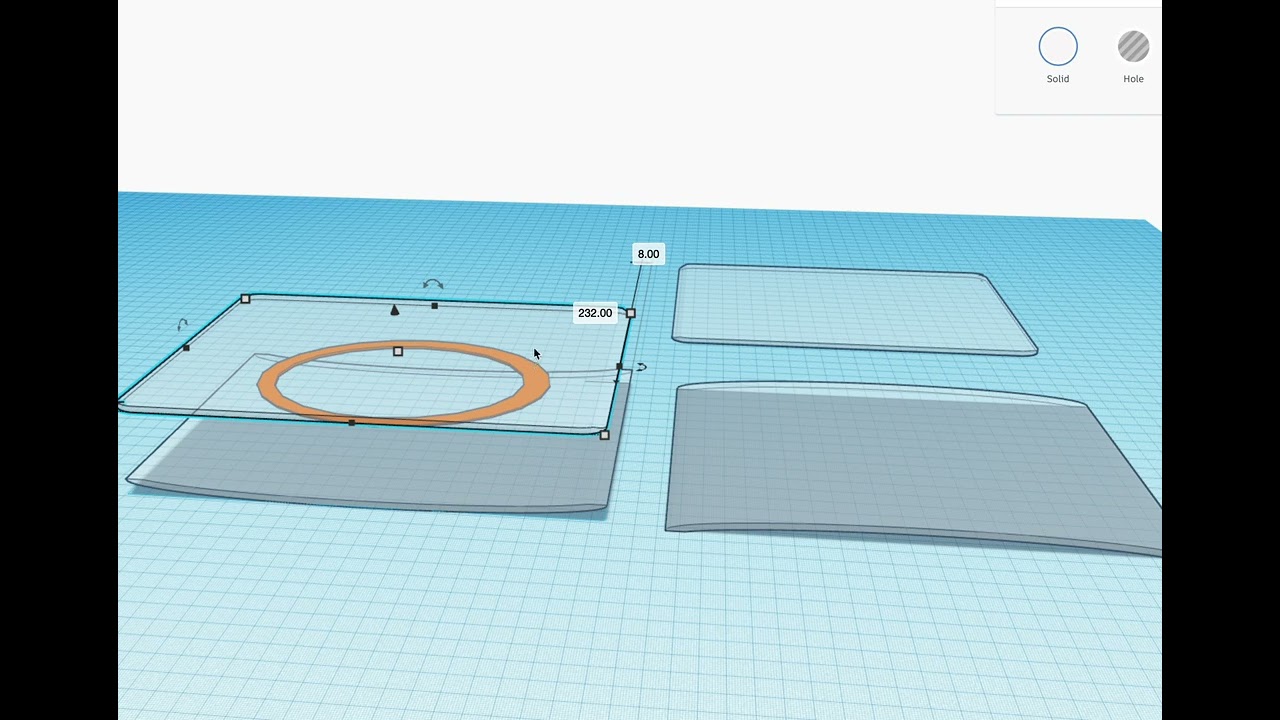
Task: Click the white height handle above the orange ring
Action: tap(398, 351)
